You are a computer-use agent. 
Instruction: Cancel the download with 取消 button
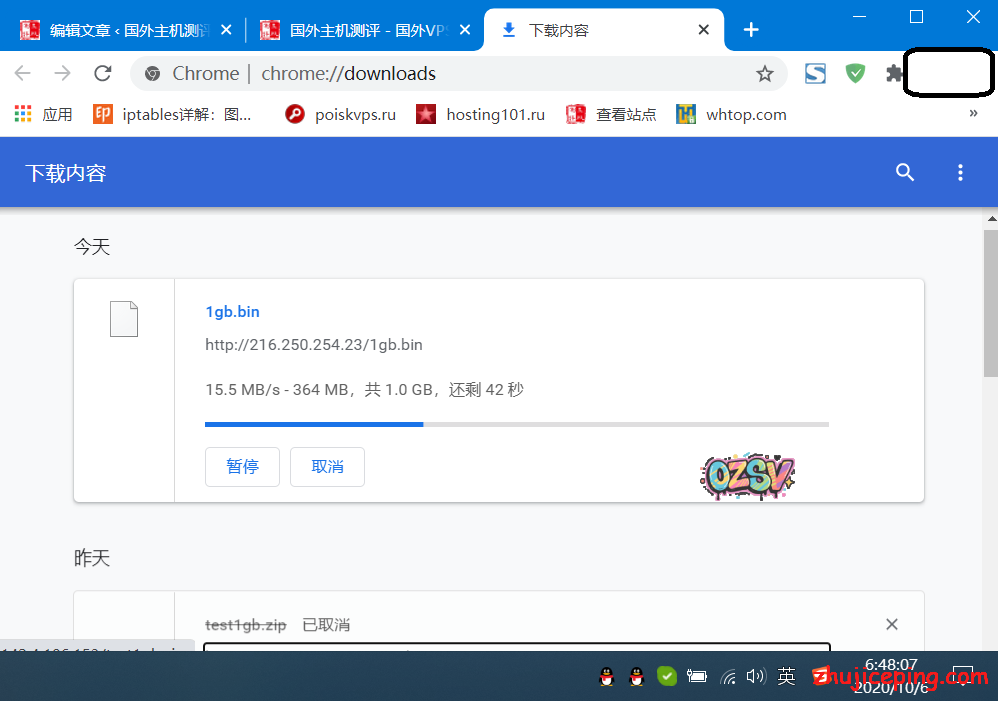(327, 467)
